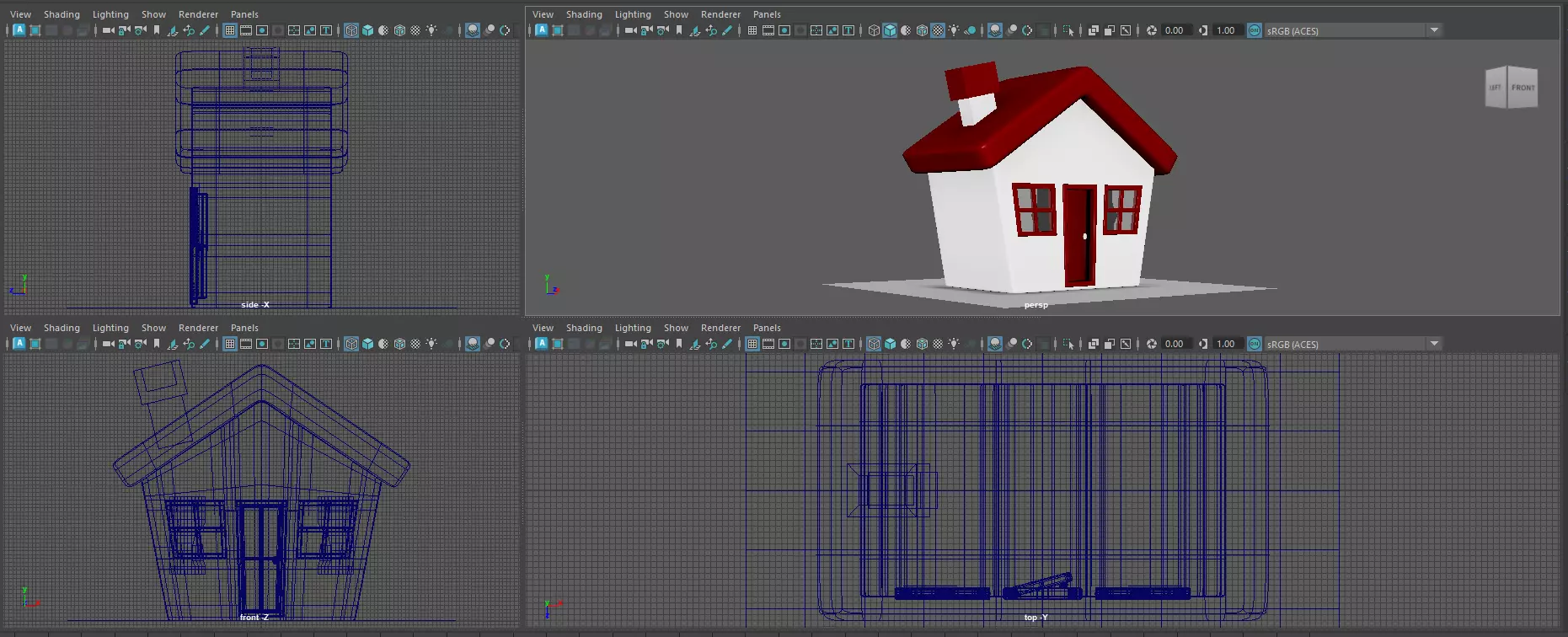Toggle Screen Space Ambient Occlusion in side view
1568x637 pixels.
coord(473,30)
